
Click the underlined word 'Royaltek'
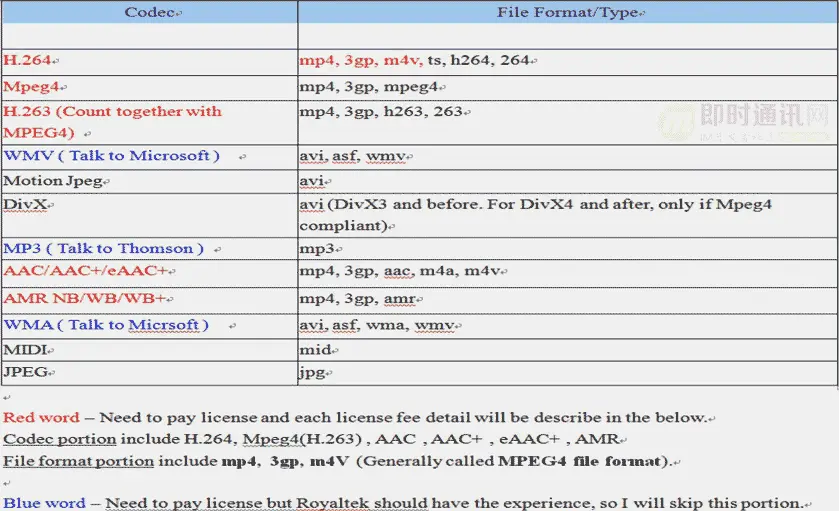pyautogui.click(x=332, y=503)
